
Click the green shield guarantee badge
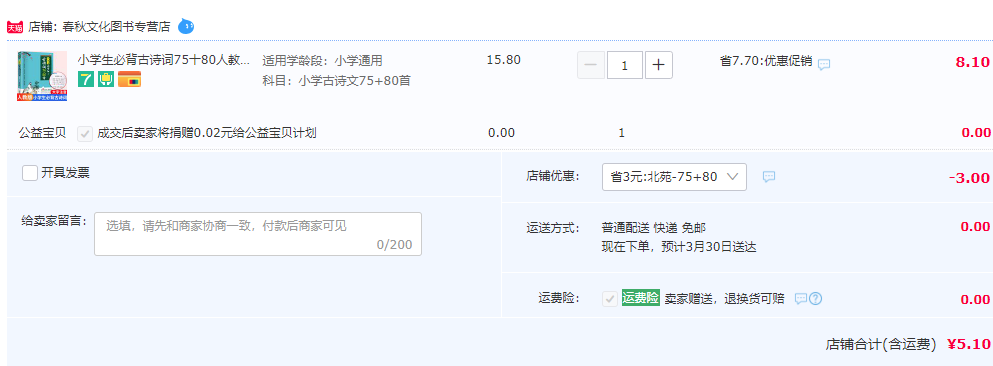106,79
